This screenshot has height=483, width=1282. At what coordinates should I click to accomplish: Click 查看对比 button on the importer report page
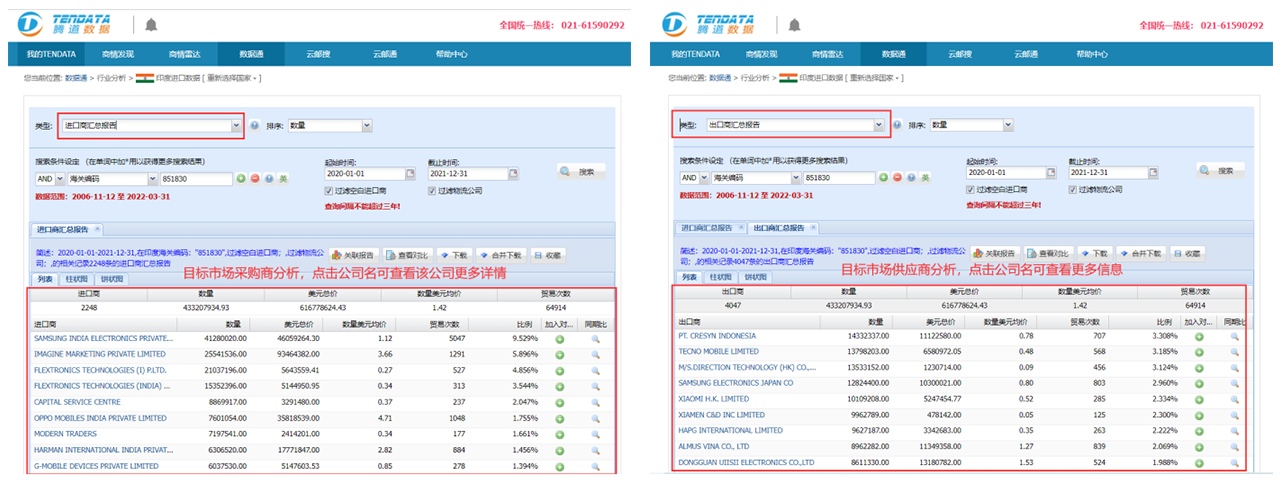(x=408, y=254)
